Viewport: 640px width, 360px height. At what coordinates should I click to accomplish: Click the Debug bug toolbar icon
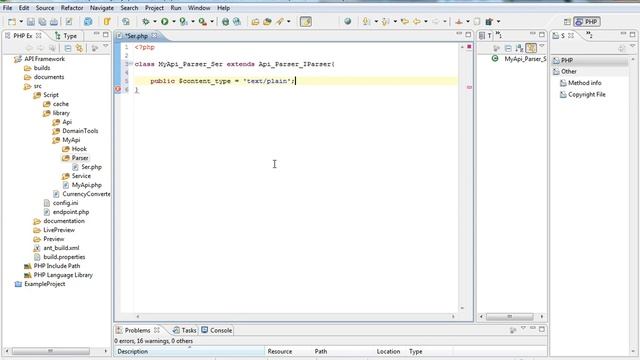pyautogui.click(x=145, y=22)
